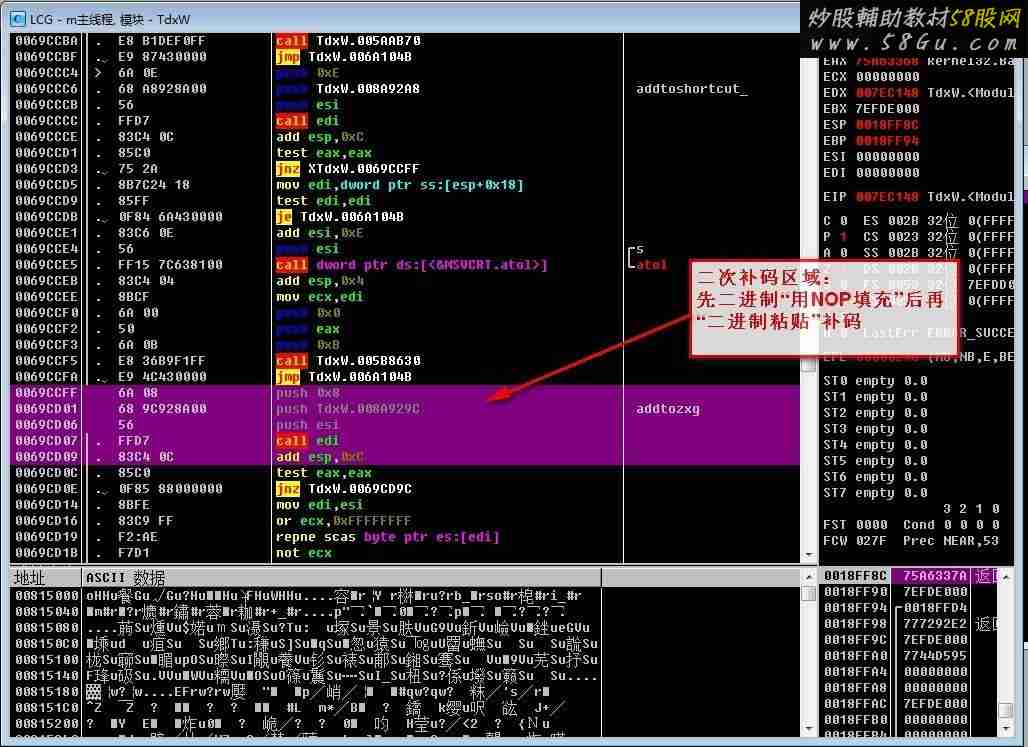The image size is (1028, 747).
Task: Click the EDX register value 007EC148
Action: [x=888, y=92]
